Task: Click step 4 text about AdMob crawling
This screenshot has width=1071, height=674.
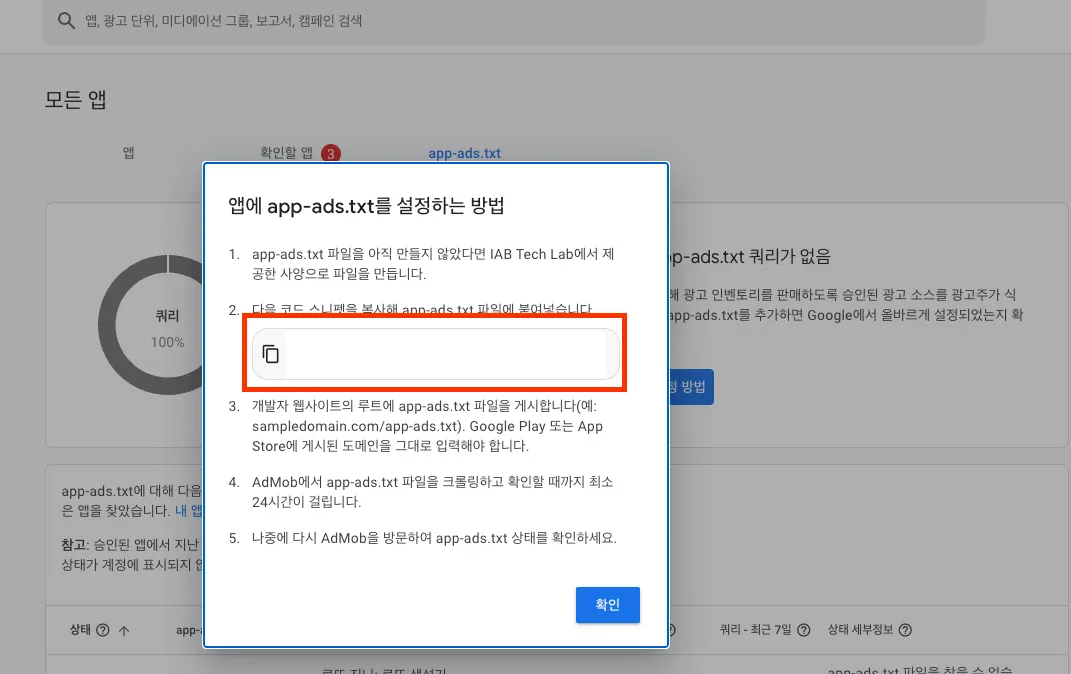Action: coord(432,492)
